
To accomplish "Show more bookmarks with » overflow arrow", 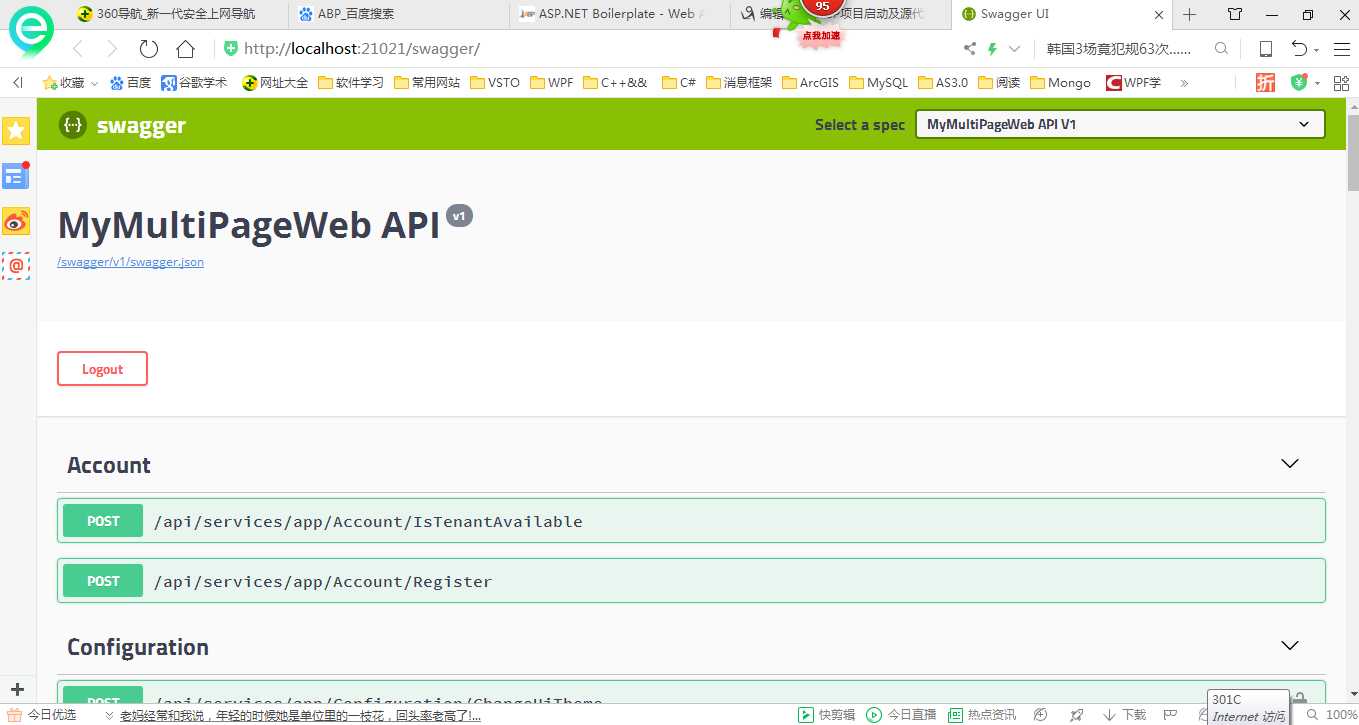I will pos(1185,83).
